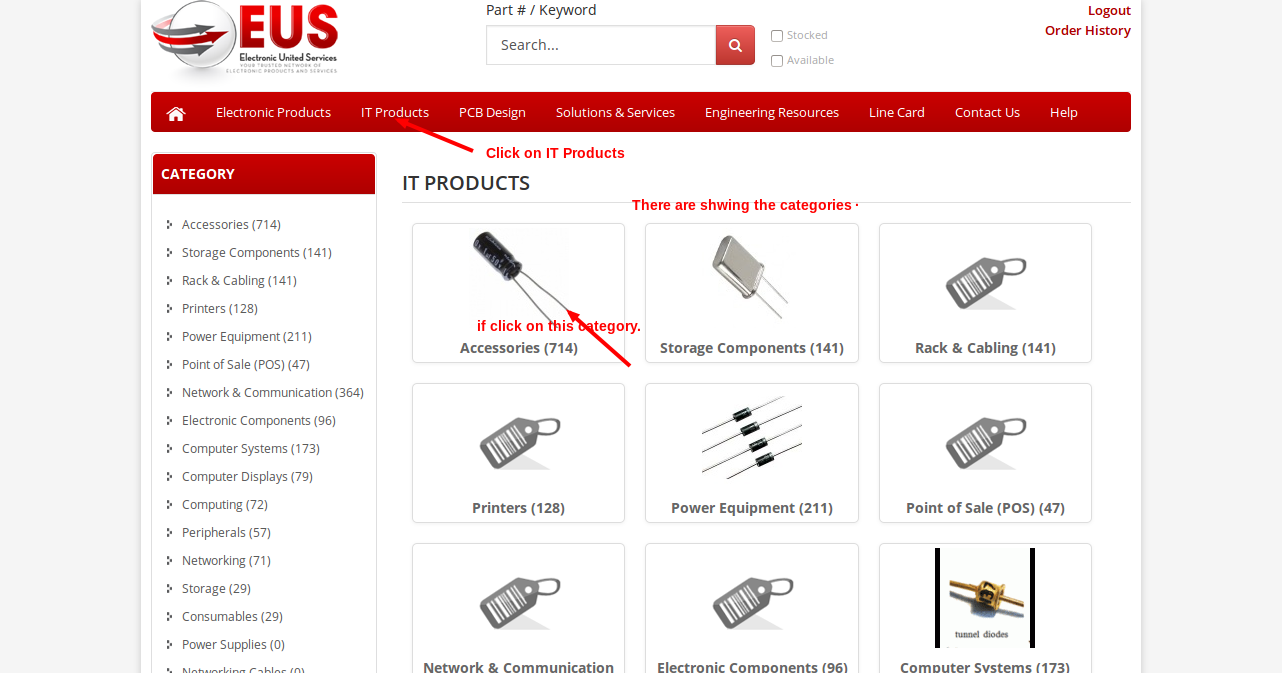Click the Rack & Cabling tag icon
The height and width of the screenshot is (673, 1282).
click(x=986, y=283)
